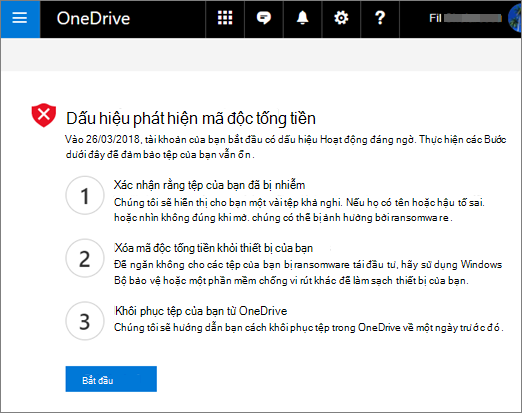Open the hamburger navigation menu
The width and height of the screenshot is (522, 413).
[x=20, y=19]
